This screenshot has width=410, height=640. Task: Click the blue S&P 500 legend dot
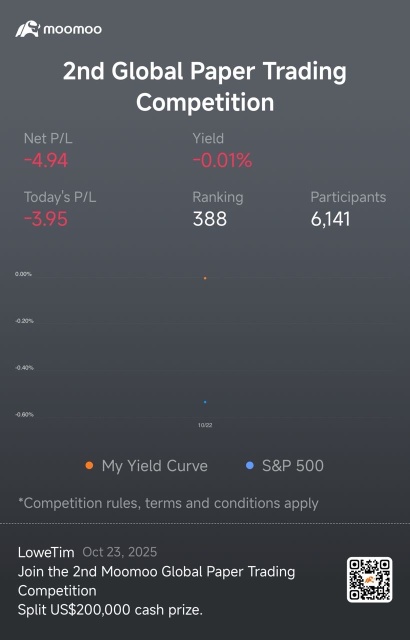pyautogui.click(x=250, y=465)
